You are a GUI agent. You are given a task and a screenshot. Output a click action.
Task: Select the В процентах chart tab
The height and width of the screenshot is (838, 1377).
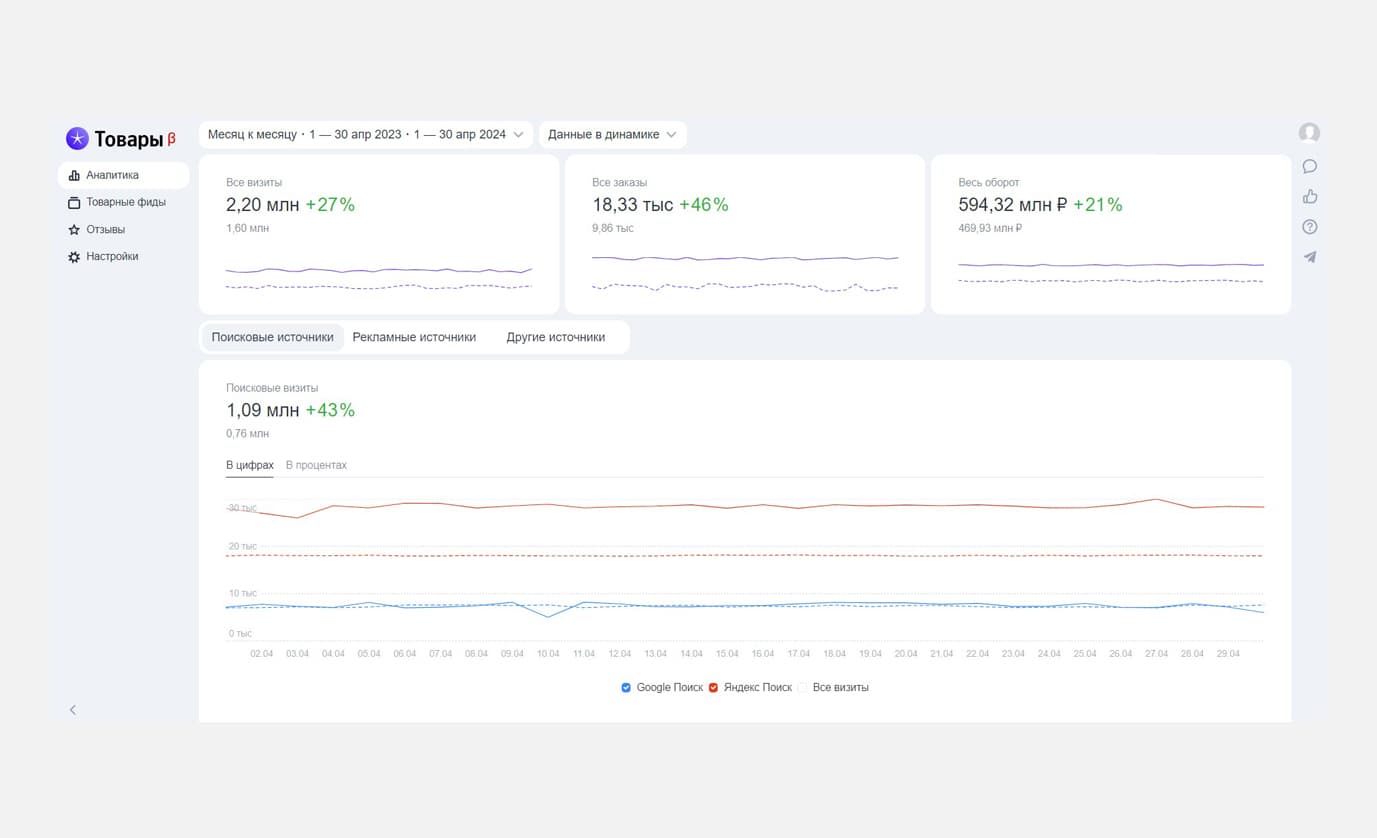point(316,465)
